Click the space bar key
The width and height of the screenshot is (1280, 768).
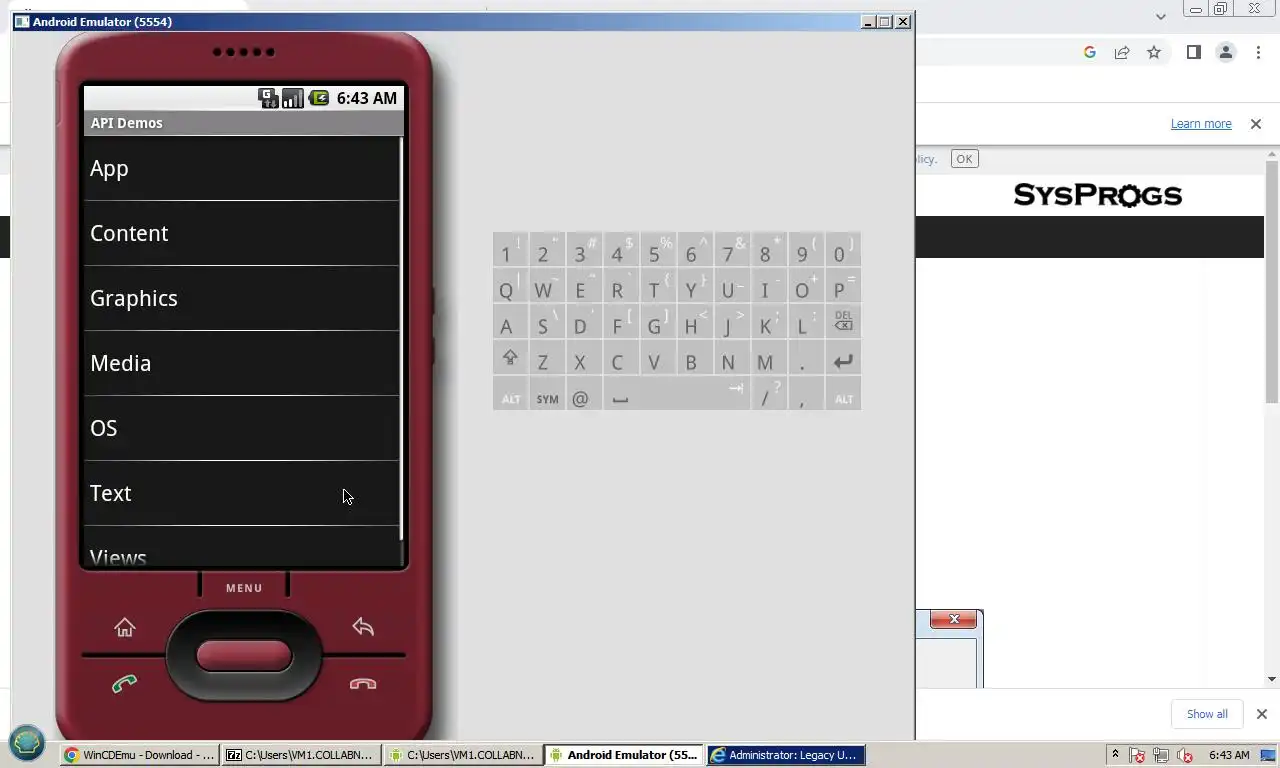pos(677,394)
